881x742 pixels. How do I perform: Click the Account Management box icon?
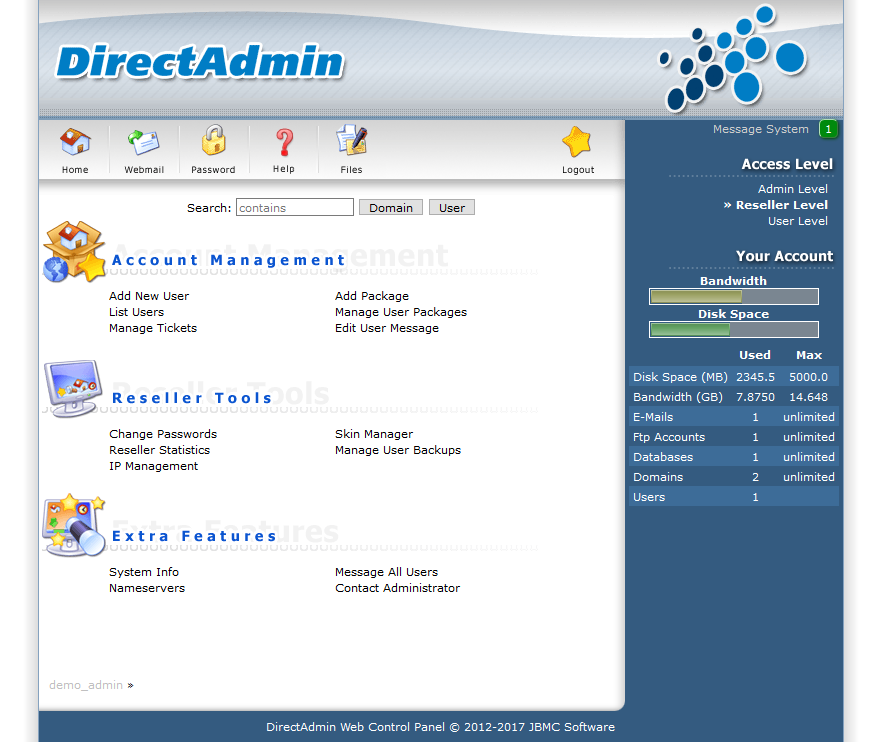tap(74, 252)
